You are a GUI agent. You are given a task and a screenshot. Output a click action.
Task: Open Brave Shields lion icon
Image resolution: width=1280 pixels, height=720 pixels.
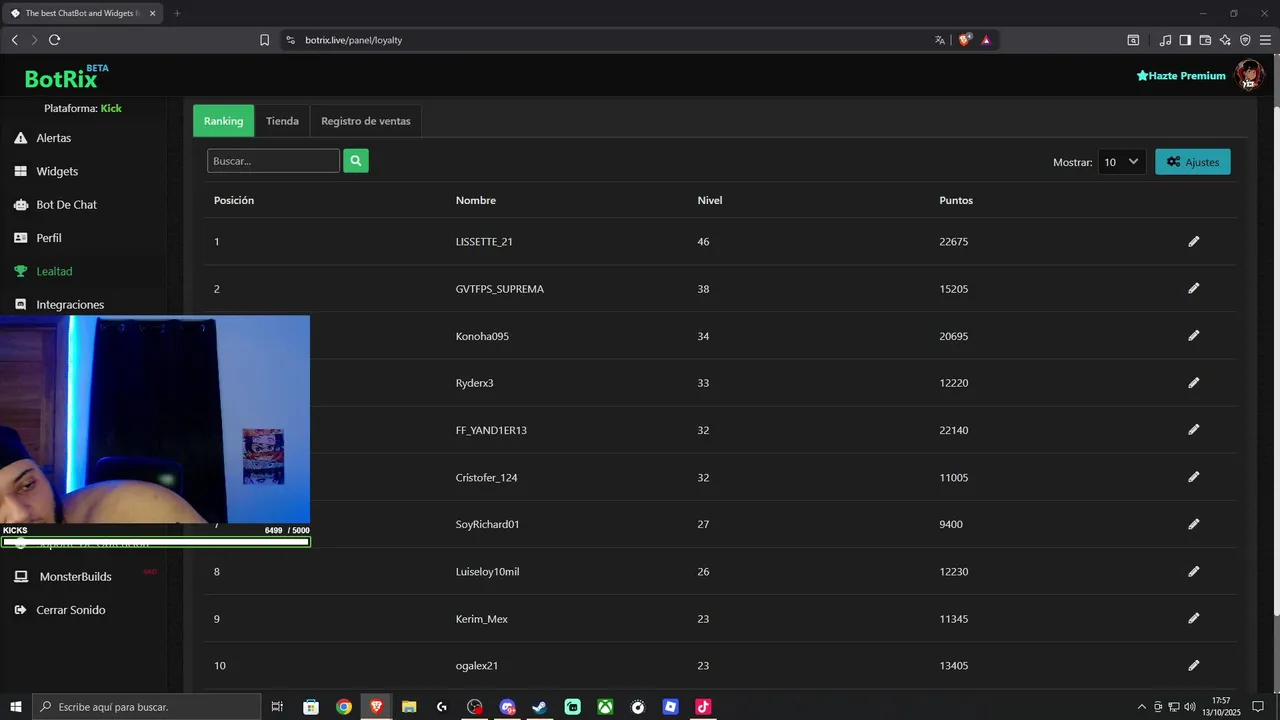click(x=965, y=40)
